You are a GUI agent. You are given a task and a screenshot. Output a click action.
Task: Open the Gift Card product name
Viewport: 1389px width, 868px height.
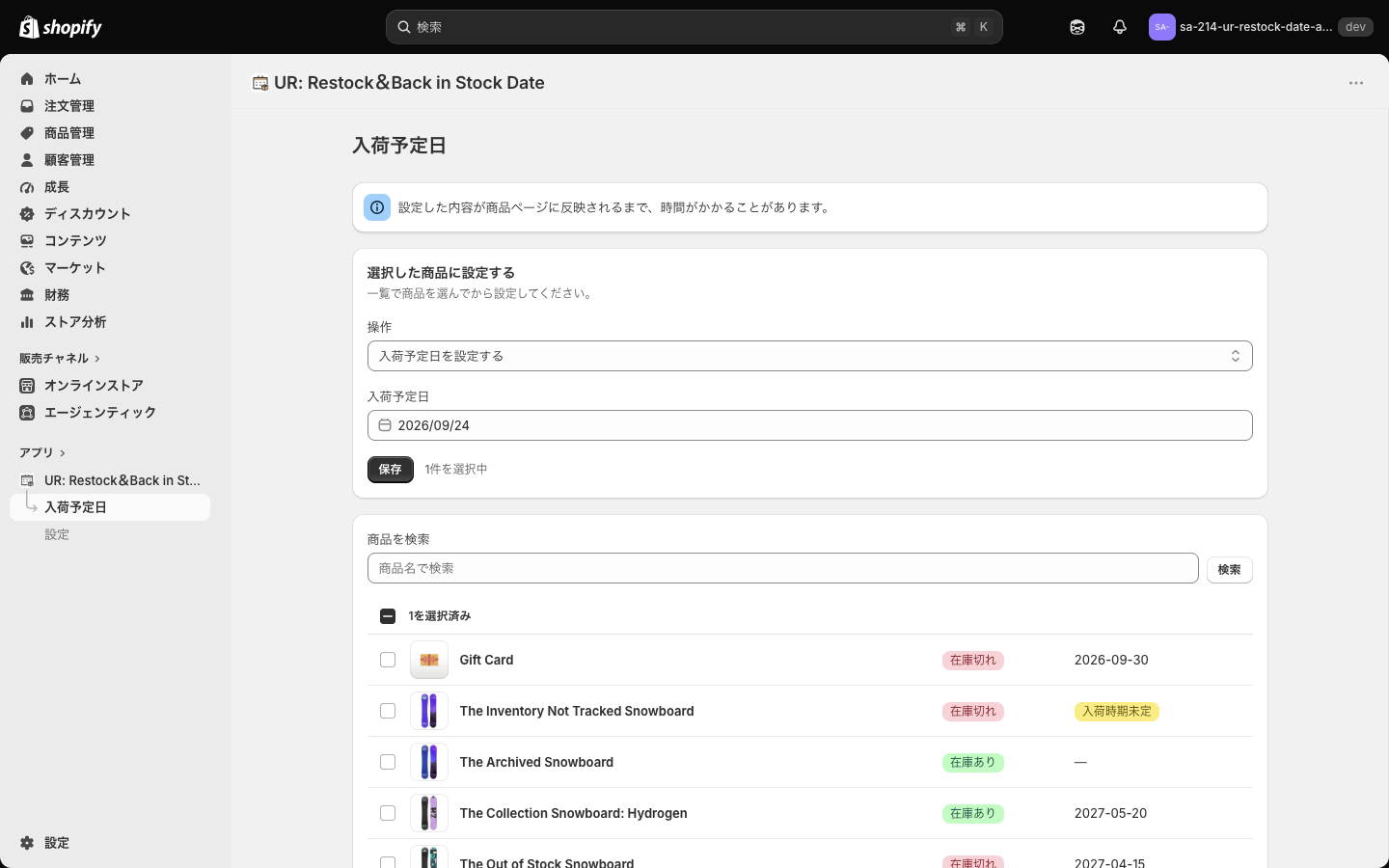(x=486, y=660)
